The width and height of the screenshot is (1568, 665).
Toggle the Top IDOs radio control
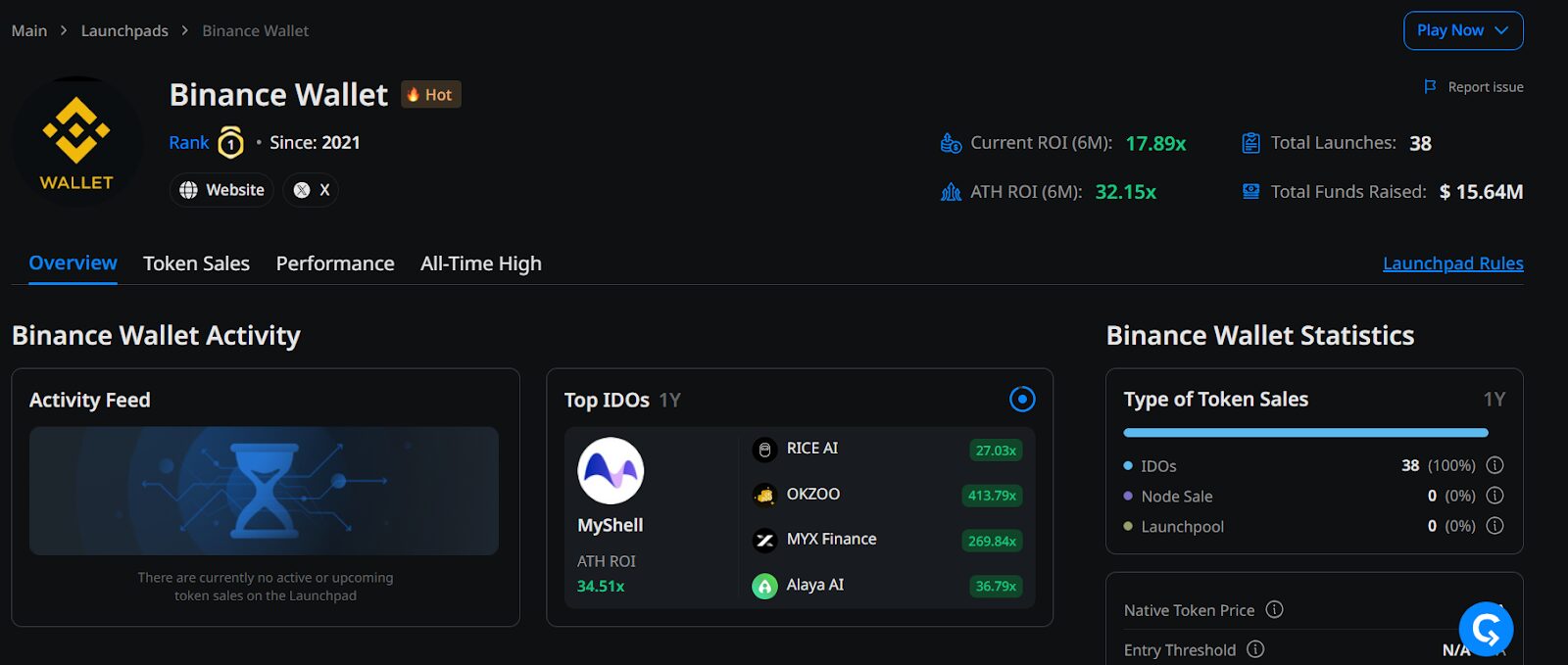click(1022, 400)
